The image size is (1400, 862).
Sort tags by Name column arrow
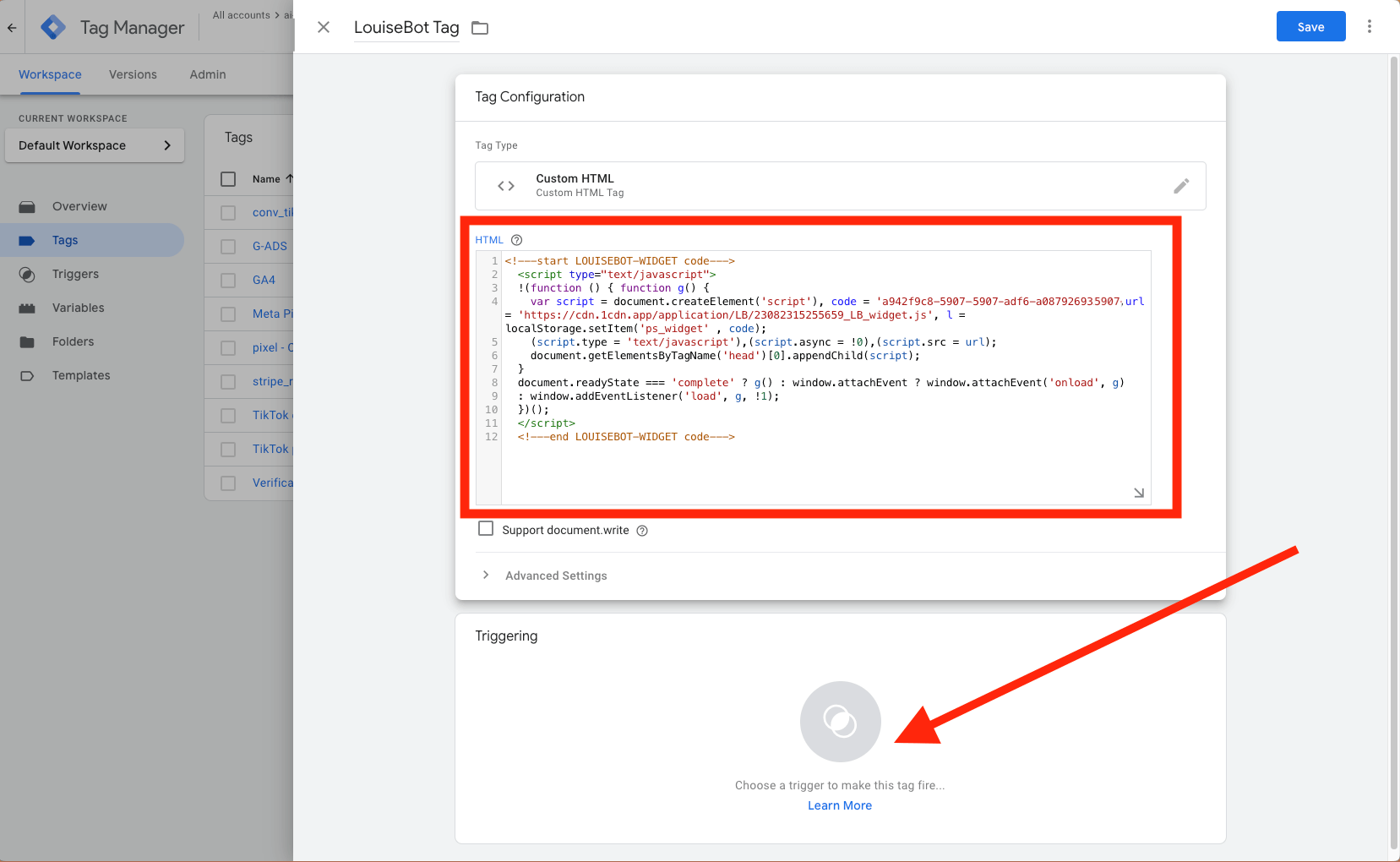click(290, 179)
